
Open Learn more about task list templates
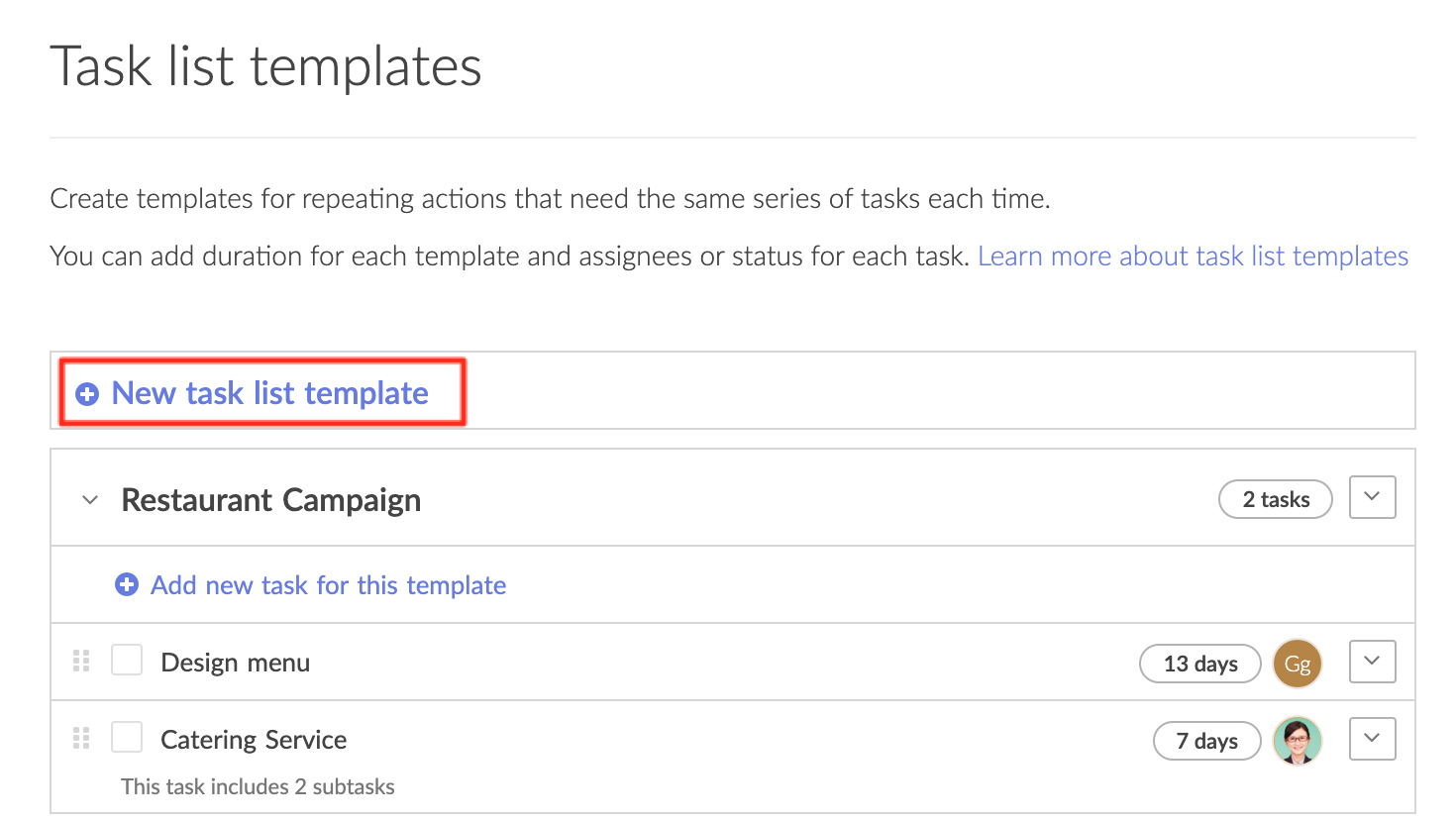point(1194,257)
